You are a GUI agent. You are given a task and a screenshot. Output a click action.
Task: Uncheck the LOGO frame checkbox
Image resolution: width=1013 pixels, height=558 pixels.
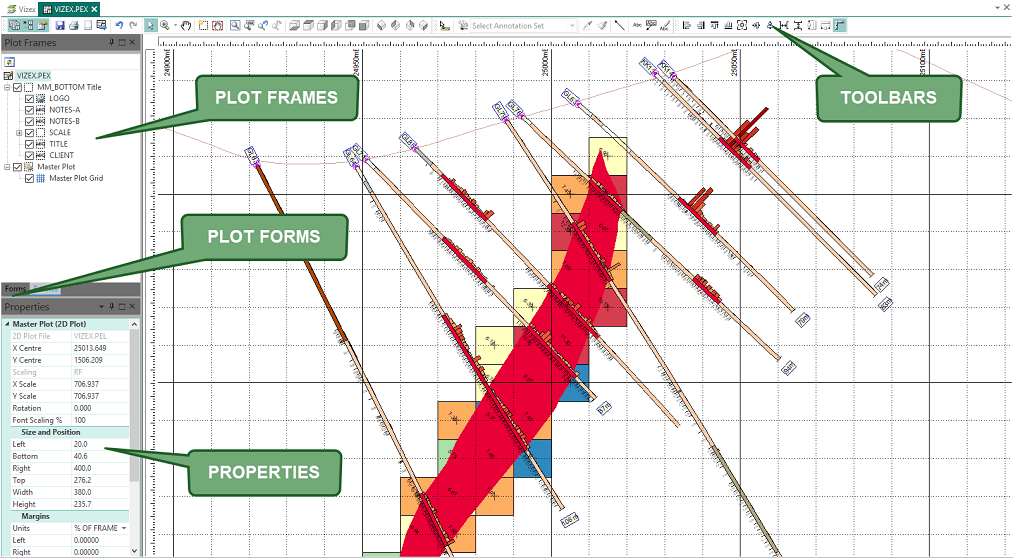(x=29, y=98)
